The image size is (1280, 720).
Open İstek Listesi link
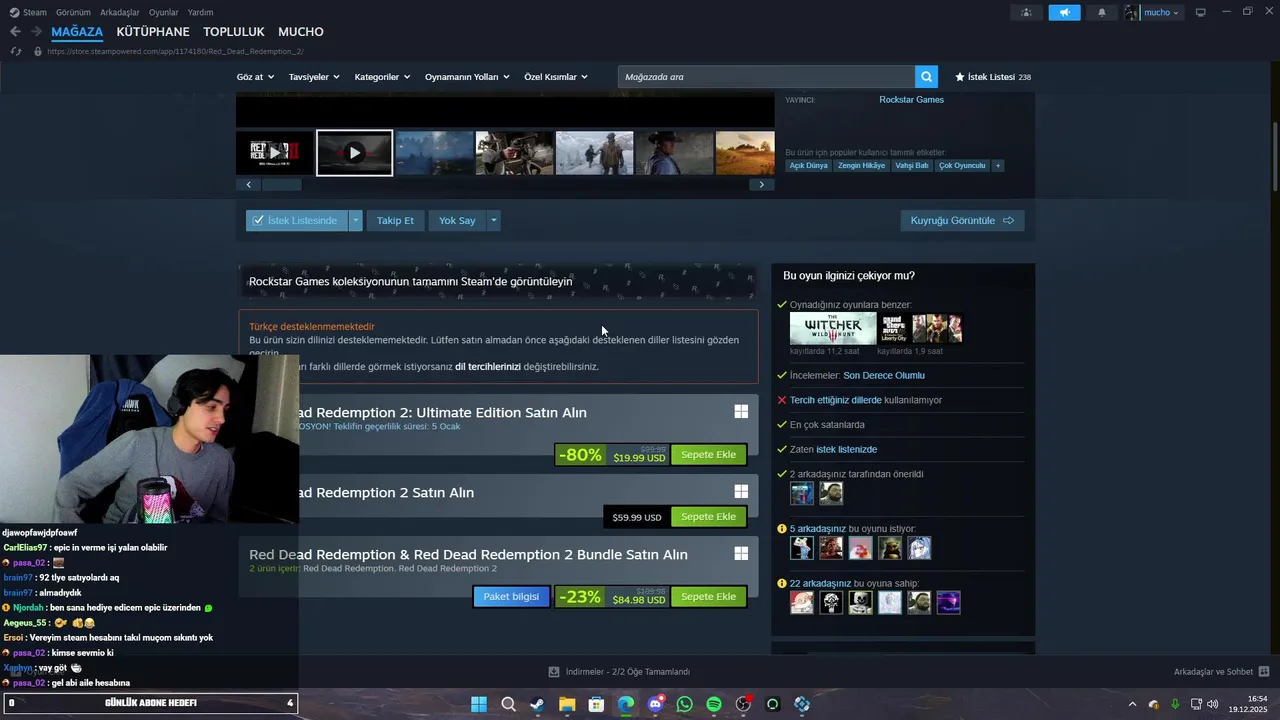(x=992, y=77)
